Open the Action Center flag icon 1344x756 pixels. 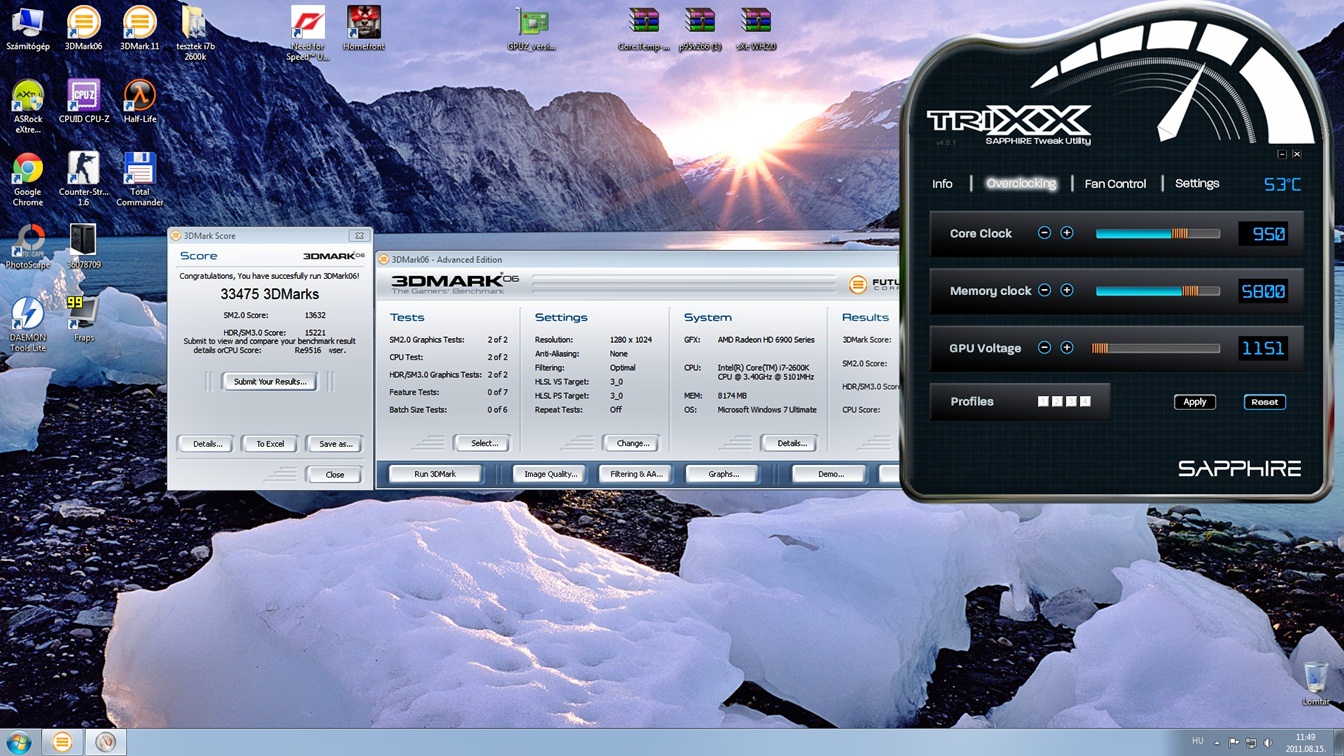tap(1234, 742)
